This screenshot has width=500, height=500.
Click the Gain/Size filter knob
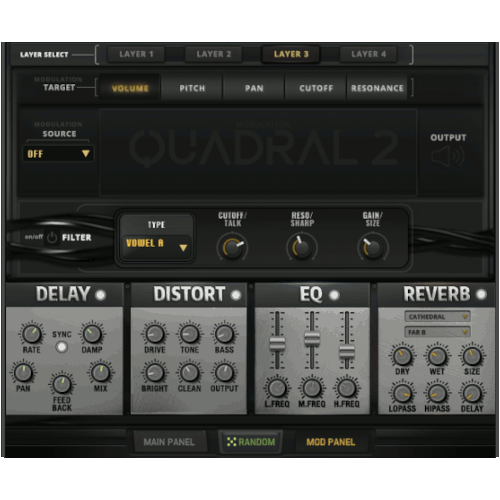373,247
